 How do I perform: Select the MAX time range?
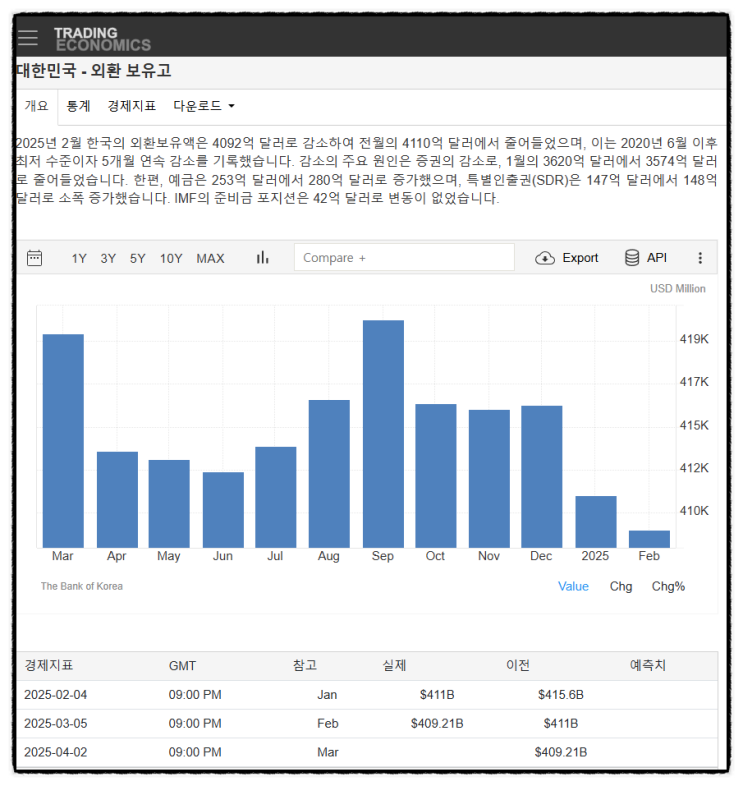210,259
